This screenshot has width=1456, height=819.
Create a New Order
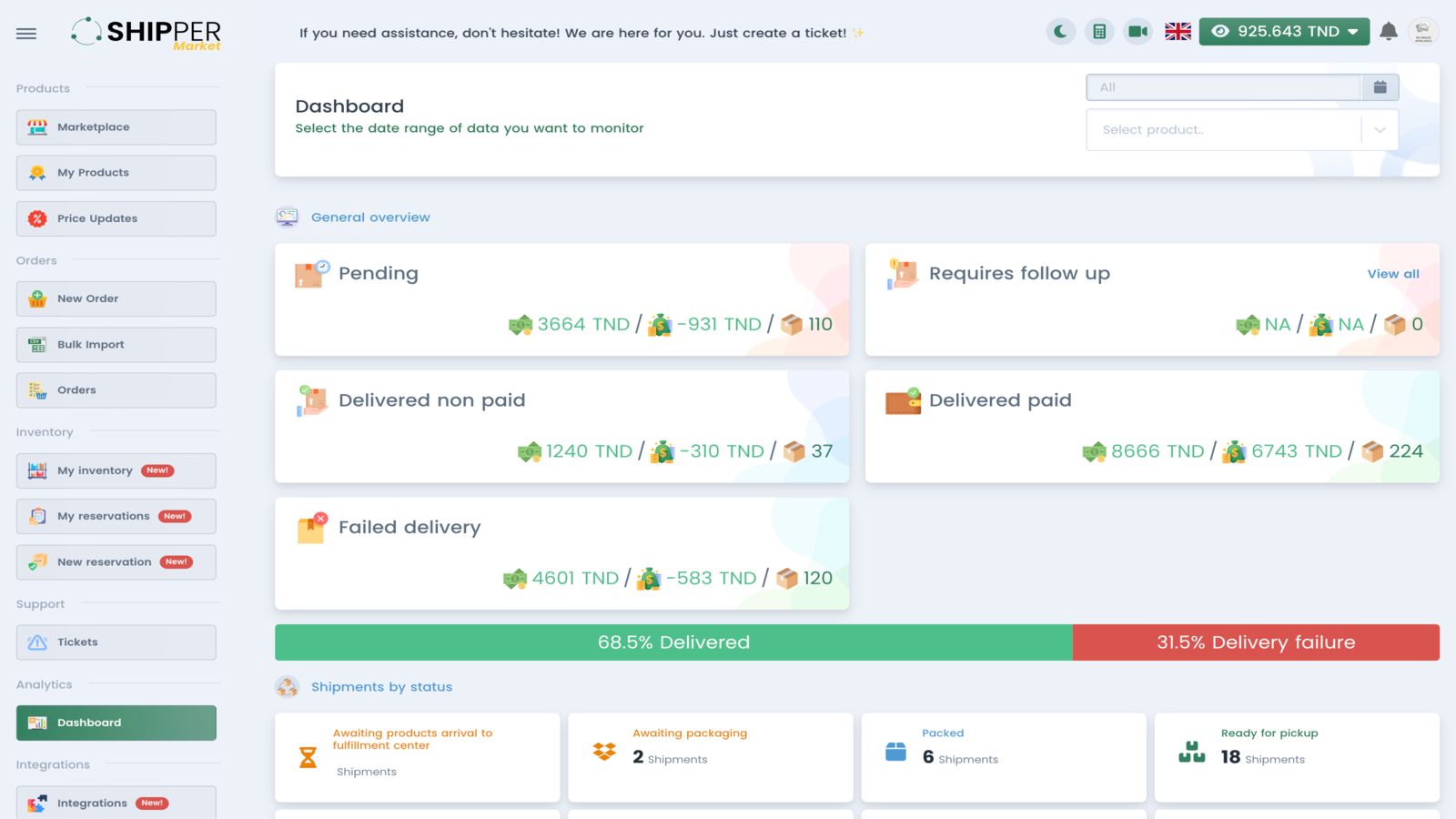coord(116,298)
